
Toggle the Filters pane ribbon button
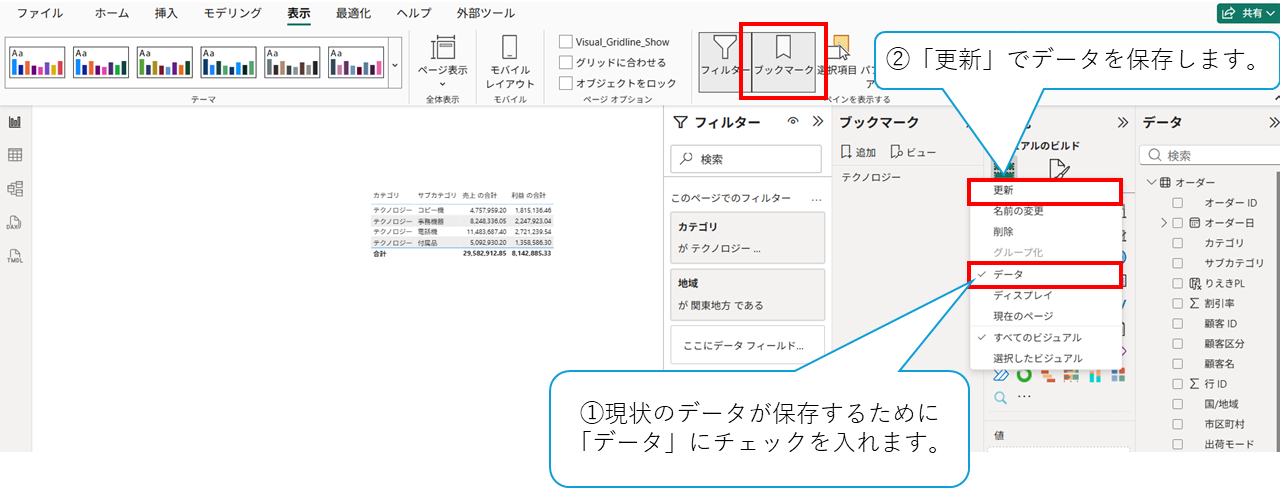click(725, 58)
